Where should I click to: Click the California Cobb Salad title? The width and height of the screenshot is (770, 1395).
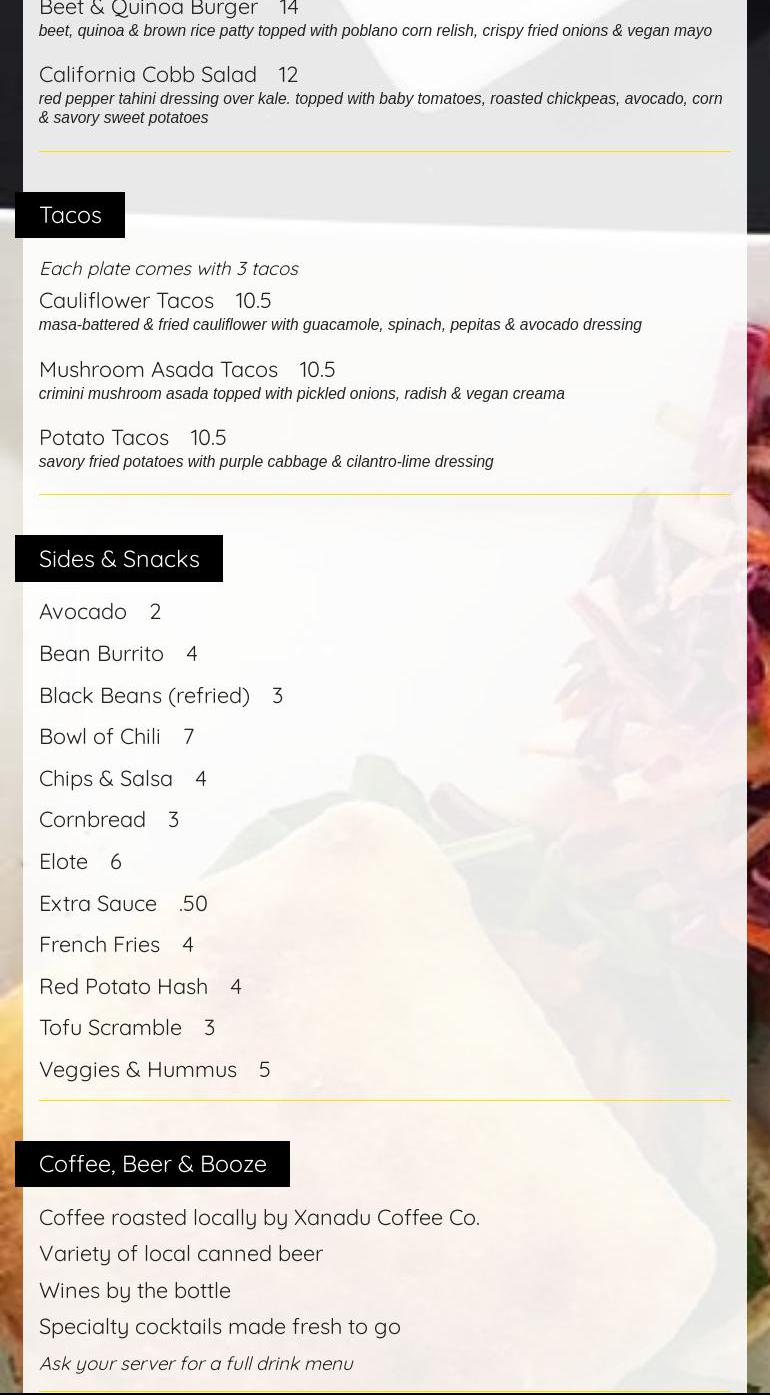[x=148, y=74]
